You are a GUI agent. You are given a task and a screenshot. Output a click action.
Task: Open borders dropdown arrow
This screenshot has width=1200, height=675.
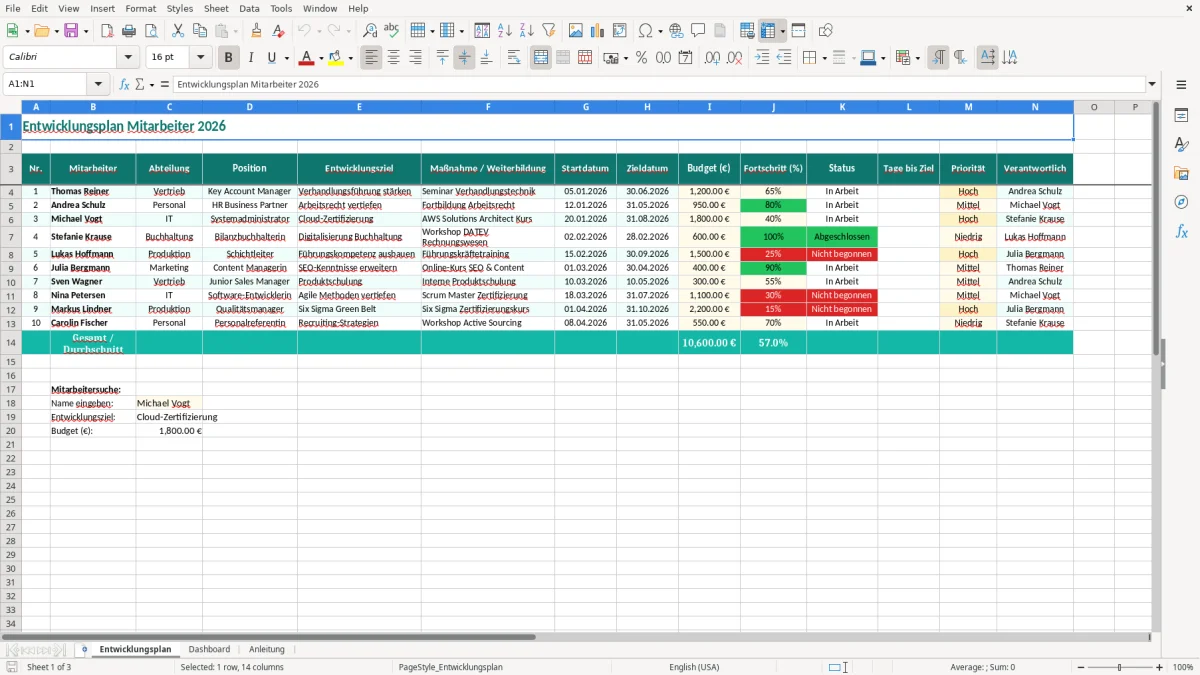[x=823, y=58]
